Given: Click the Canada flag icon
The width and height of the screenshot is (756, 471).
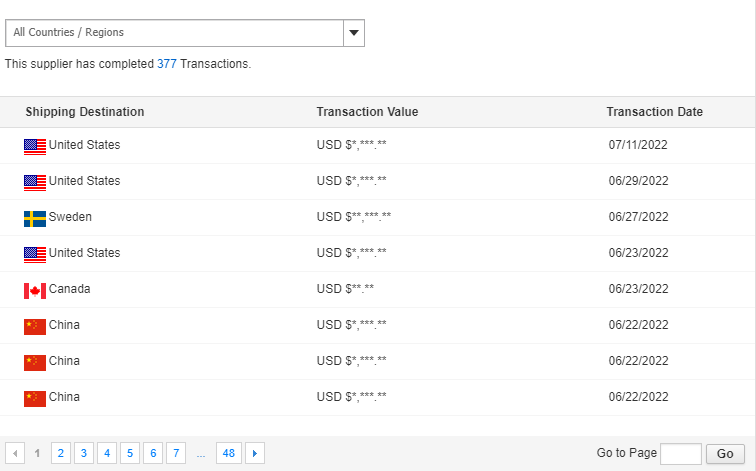Looking at the screenshot, I should coord(35,290).
